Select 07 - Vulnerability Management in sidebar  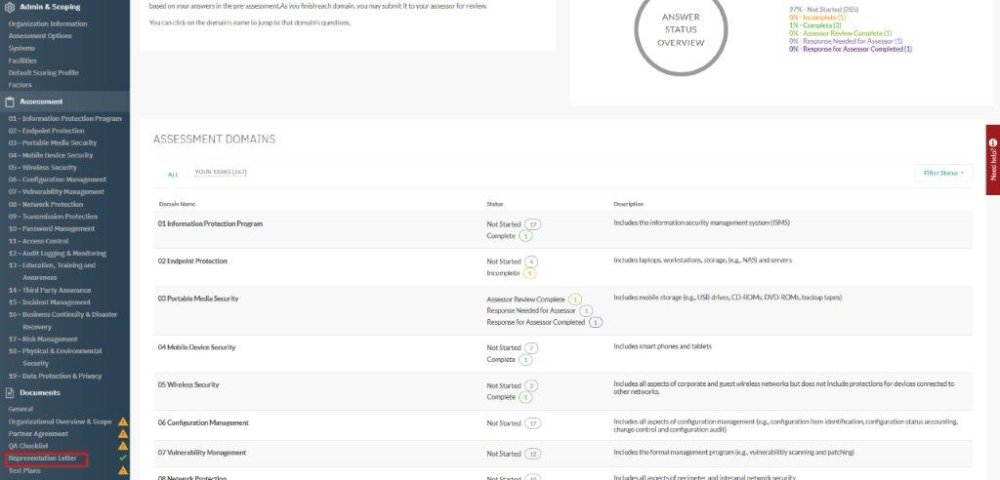(x=56, y=191)
